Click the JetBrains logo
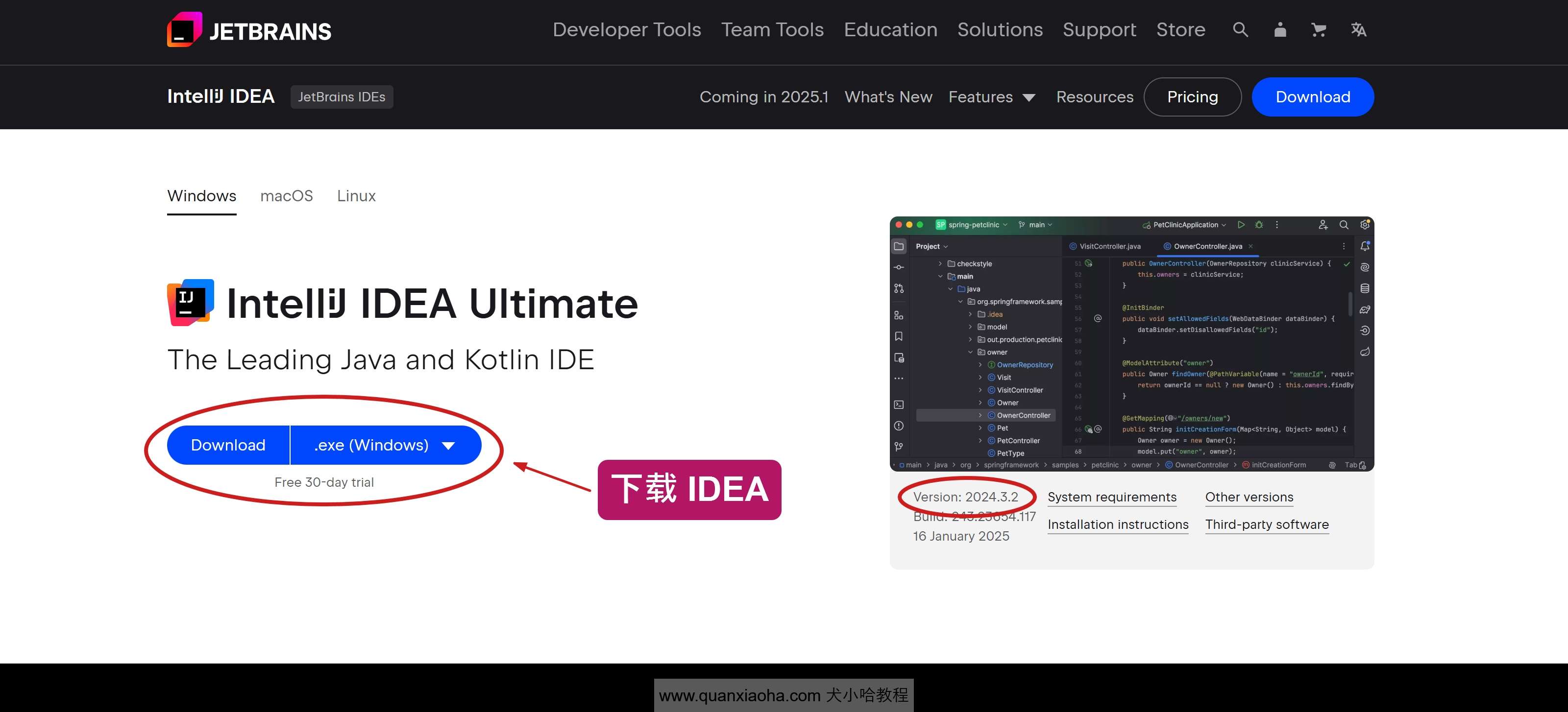1568x712 pixels. (x=249, y=30)
